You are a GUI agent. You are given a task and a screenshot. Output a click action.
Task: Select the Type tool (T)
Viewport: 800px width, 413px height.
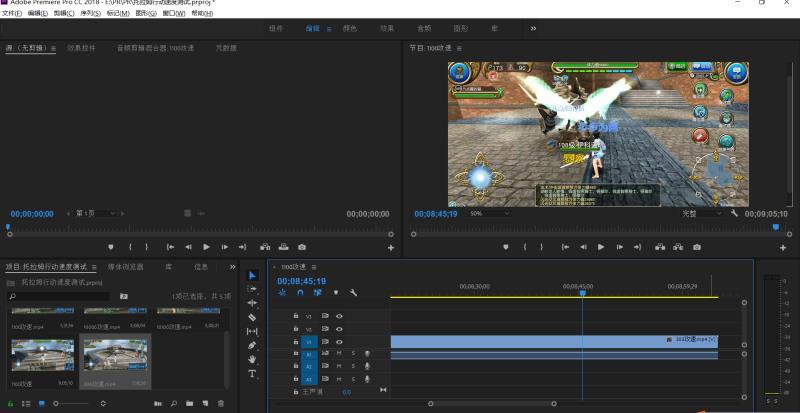tap(252, 373)
